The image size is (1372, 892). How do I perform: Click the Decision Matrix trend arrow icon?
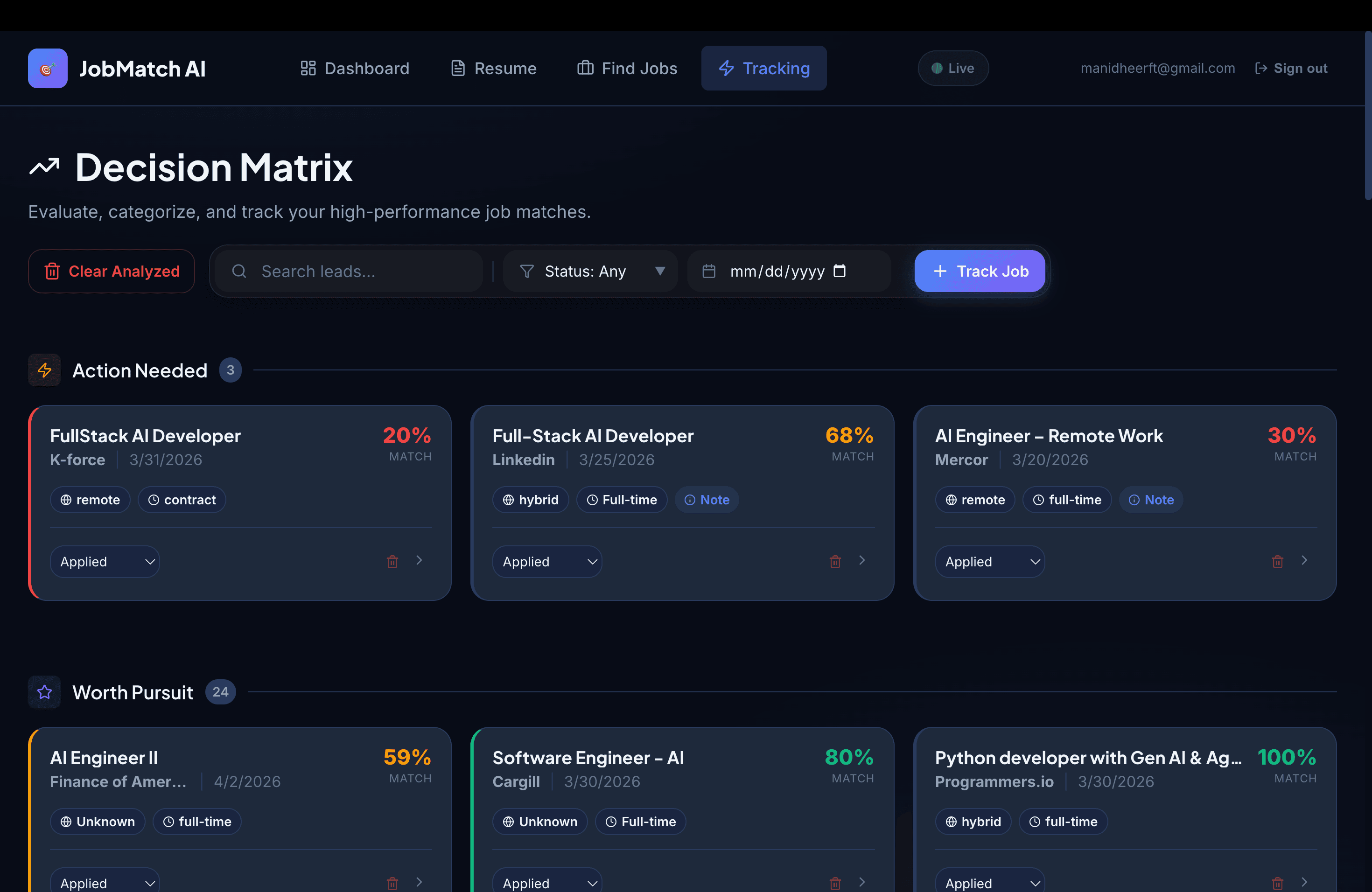44,167
